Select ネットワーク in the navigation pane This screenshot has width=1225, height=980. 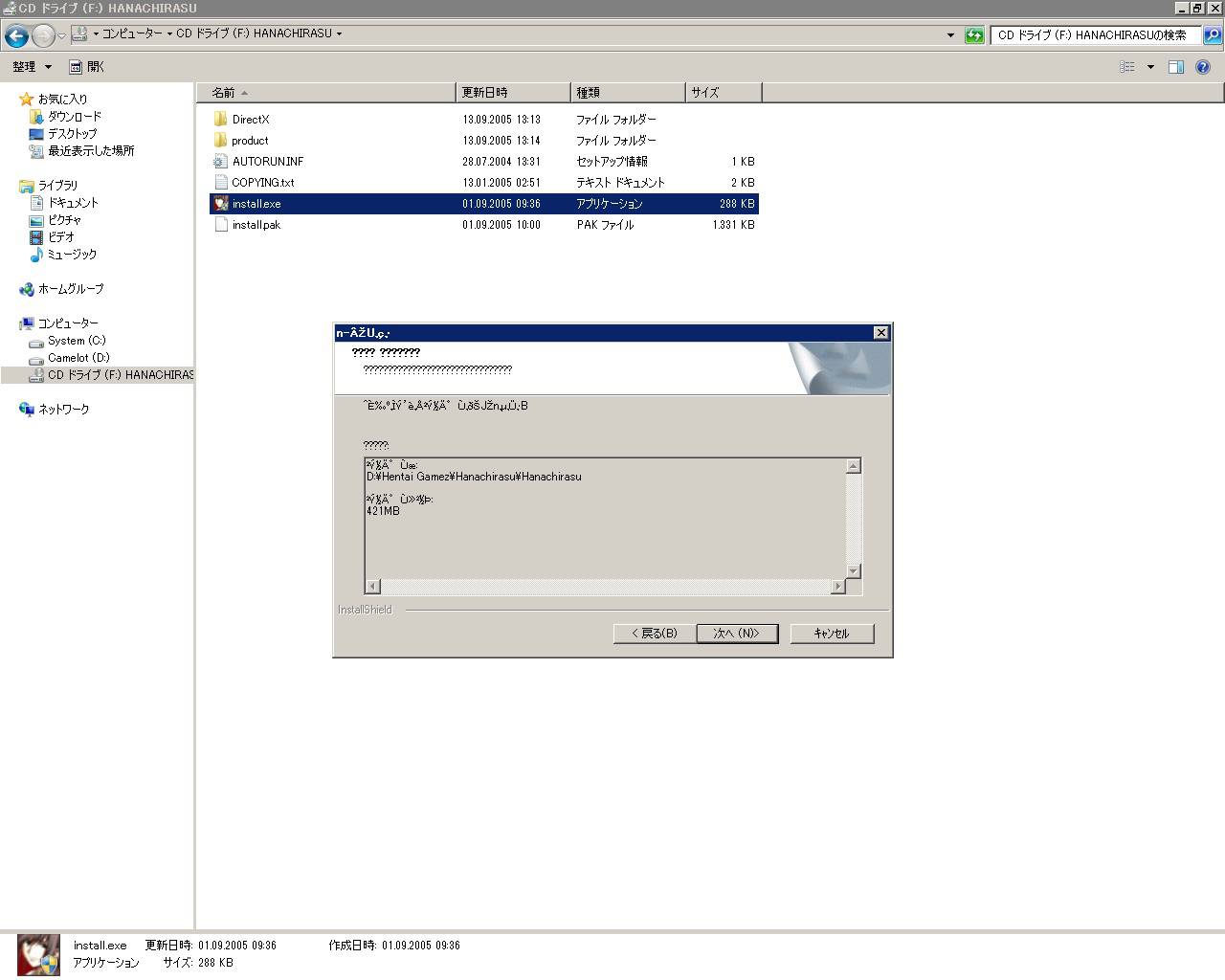(x=64, y=410)
